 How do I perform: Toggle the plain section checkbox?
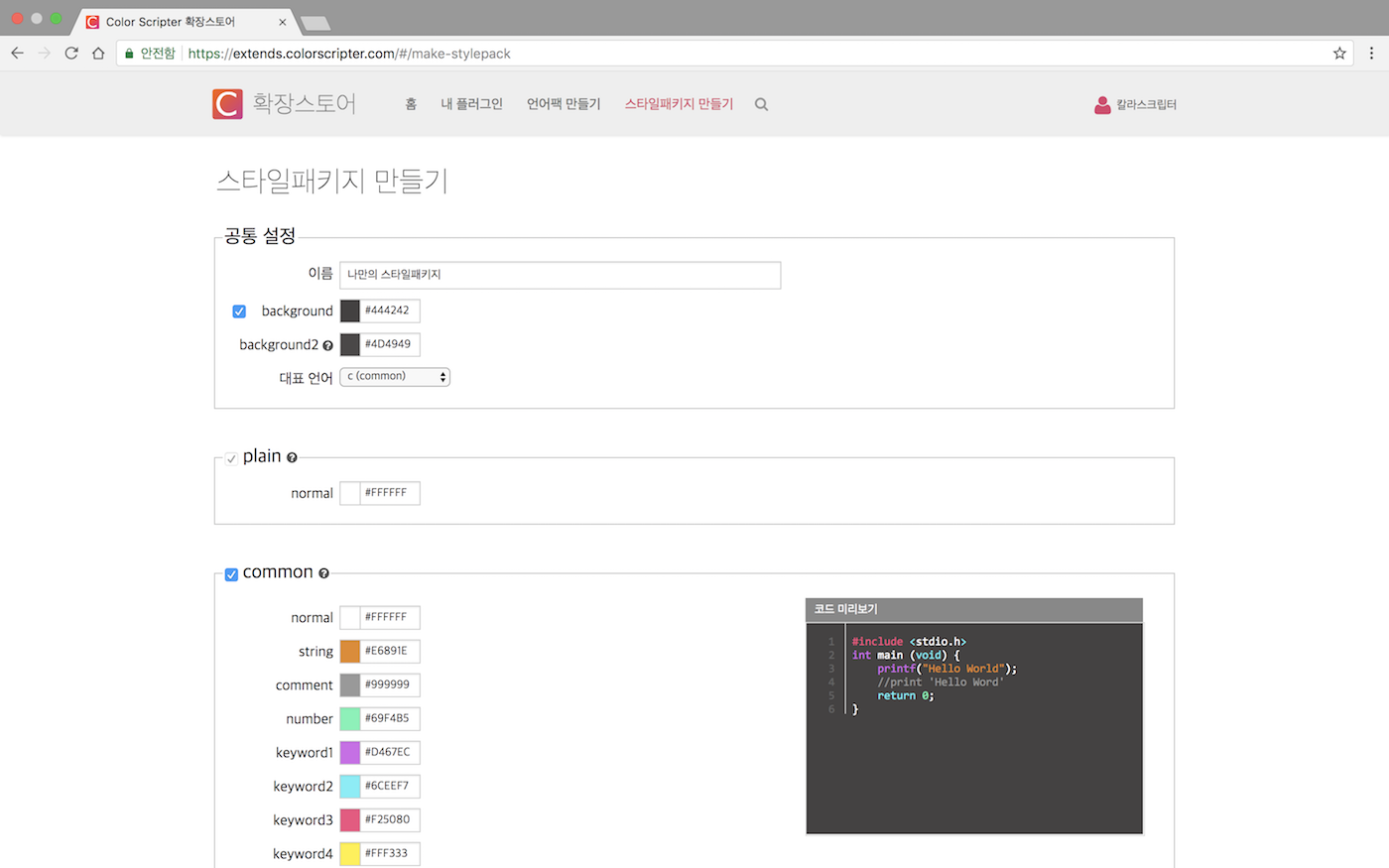(231, 458)
